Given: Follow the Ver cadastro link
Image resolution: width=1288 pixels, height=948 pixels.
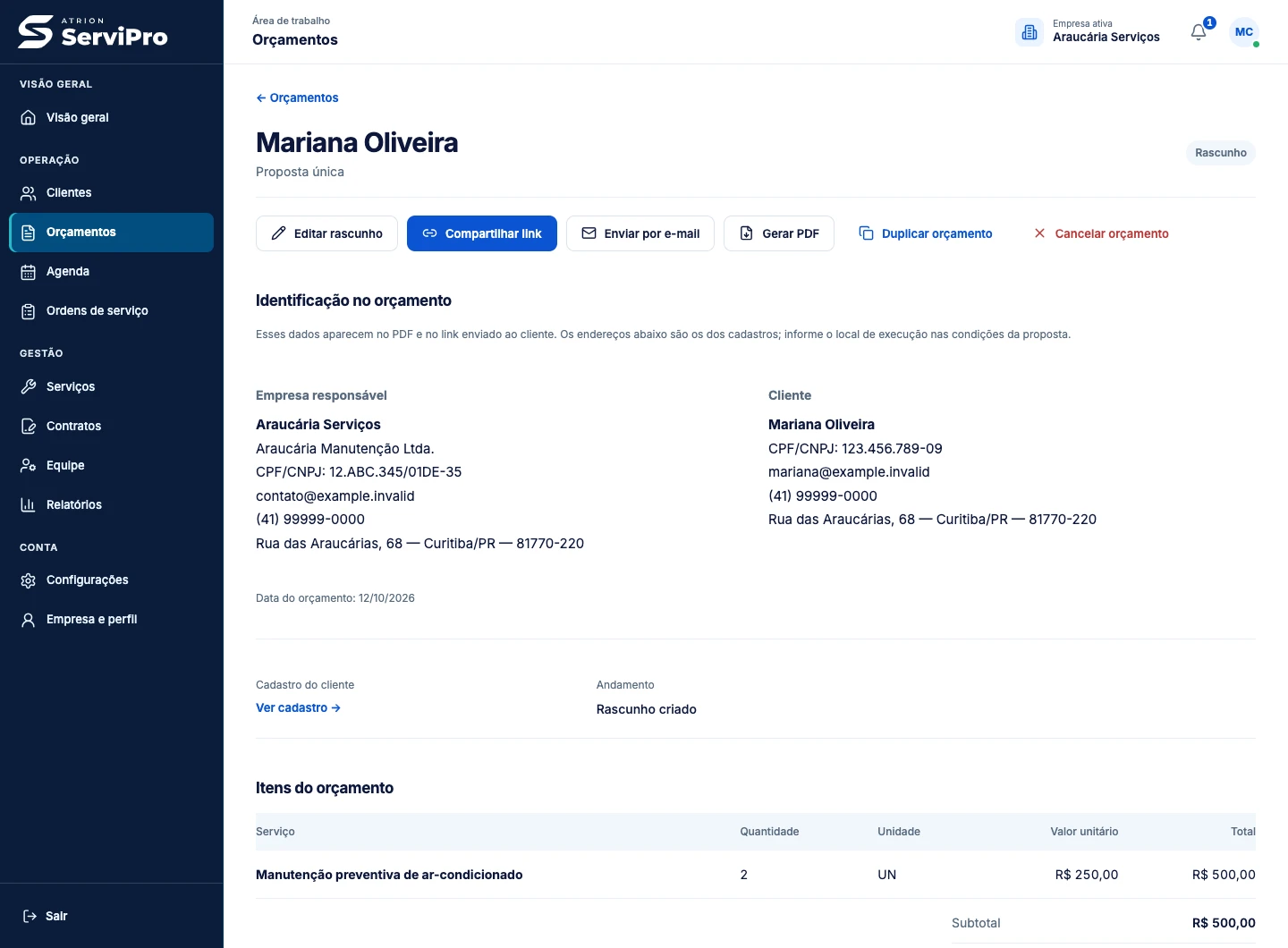Looking at the screenshot, I should [298, 707].
